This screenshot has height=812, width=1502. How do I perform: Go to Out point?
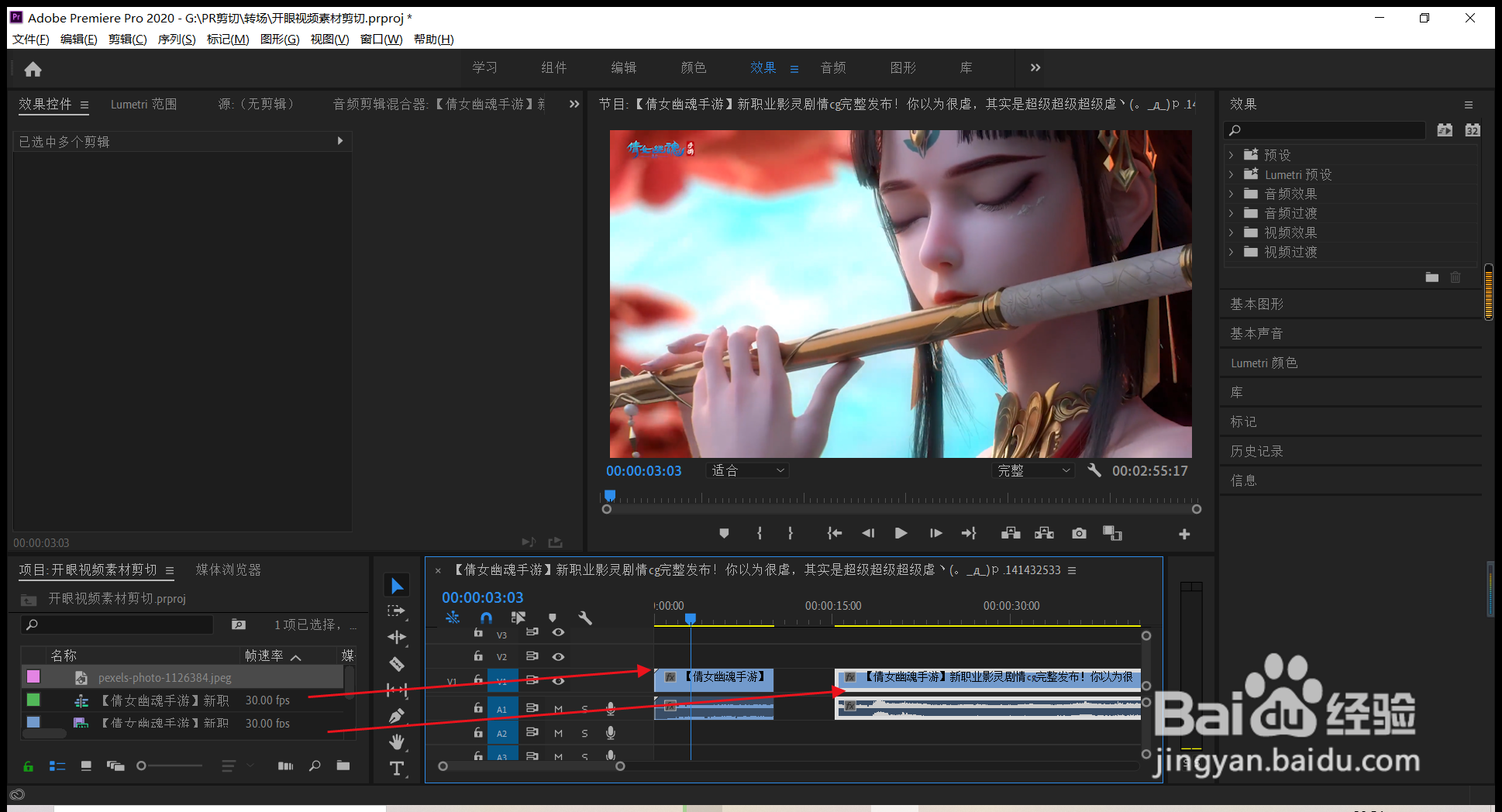(969, 533)
